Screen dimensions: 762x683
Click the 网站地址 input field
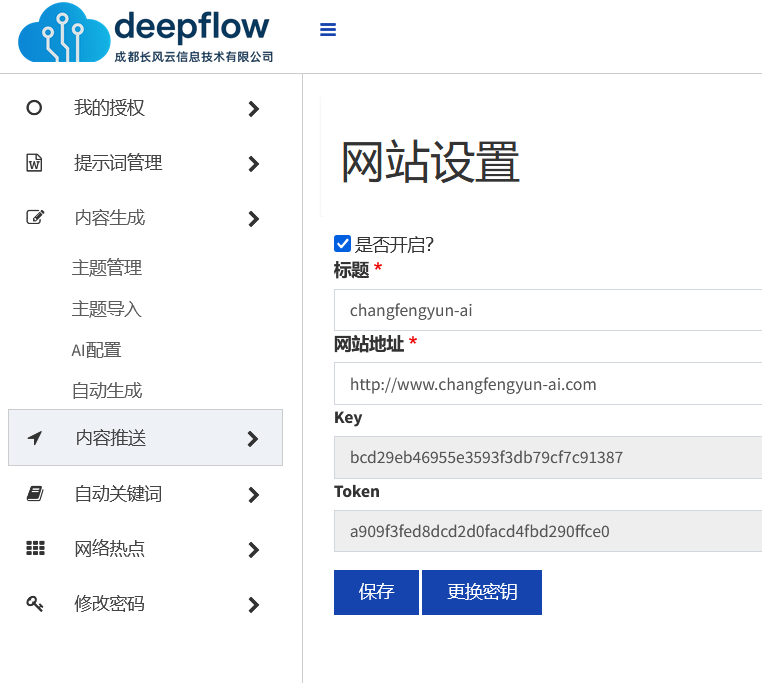[548, 384]
